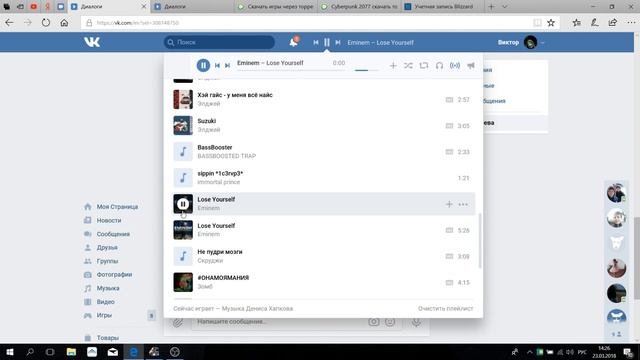Click cover of second Lose Yourself track
The width and height of the screenshot is (640, 360).
coord(183,230)
